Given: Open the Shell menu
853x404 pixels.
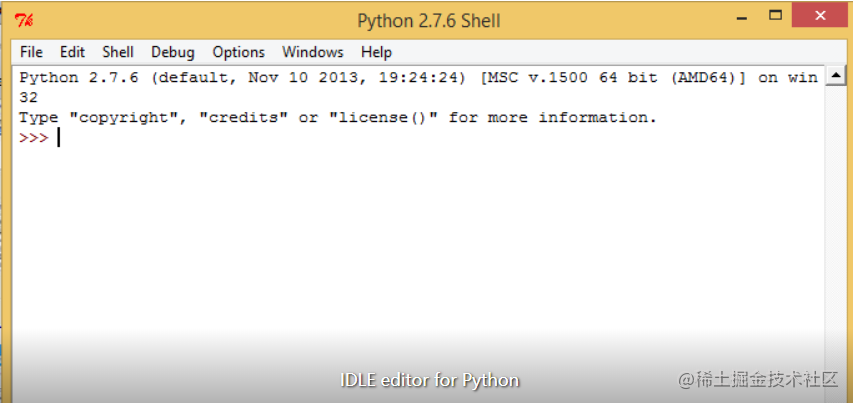Looking at the screenshot, I should pyautogui.click(x=118, y=52).
